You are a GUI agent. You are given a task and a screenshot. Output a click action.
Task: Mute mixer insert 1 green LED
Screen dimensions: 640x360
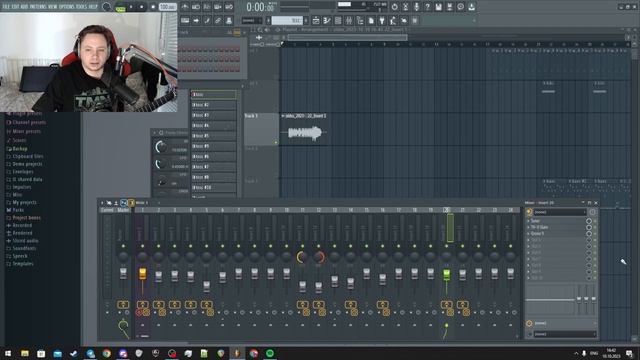click(142, 246)
